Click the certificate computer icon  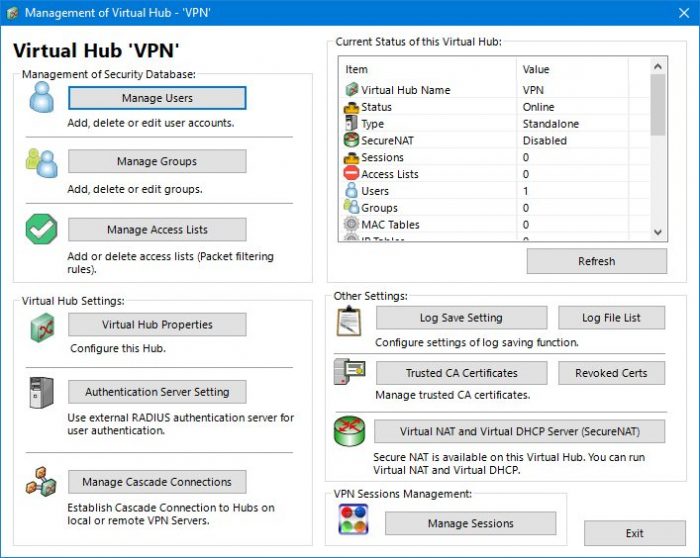[x=350, y=371]
